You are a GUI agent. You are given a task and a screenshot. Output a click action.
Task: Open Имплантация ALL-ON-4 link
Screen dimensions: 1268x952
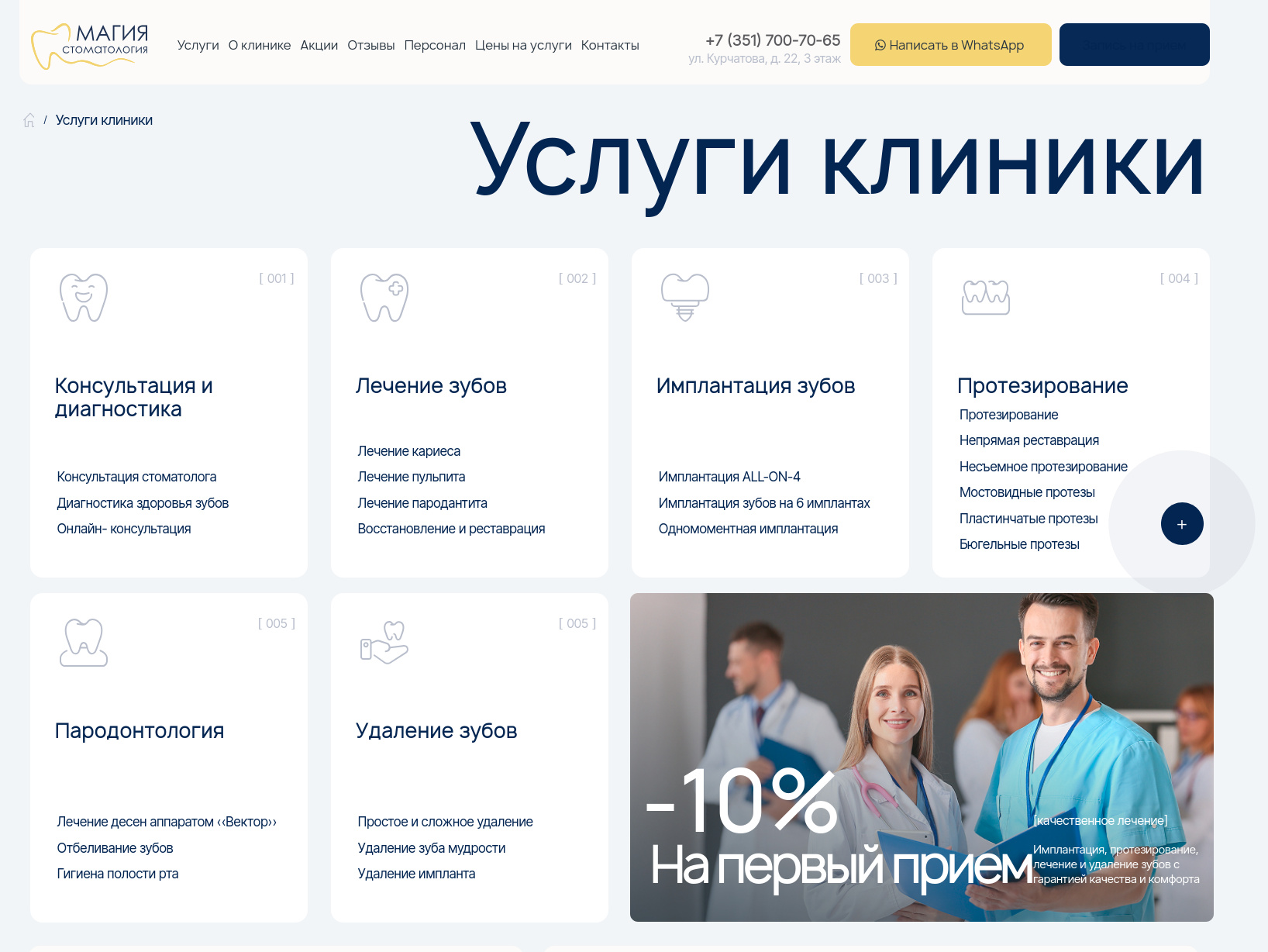[729, 477]
